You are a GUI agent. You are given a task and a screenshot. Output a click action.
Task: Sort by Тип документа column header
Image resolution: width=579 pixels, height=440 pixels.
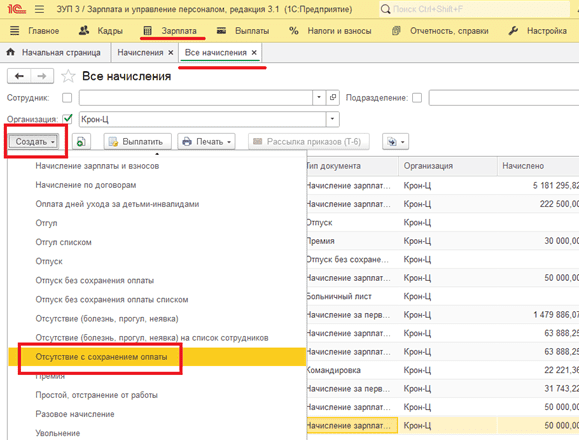tap(352, 166)
